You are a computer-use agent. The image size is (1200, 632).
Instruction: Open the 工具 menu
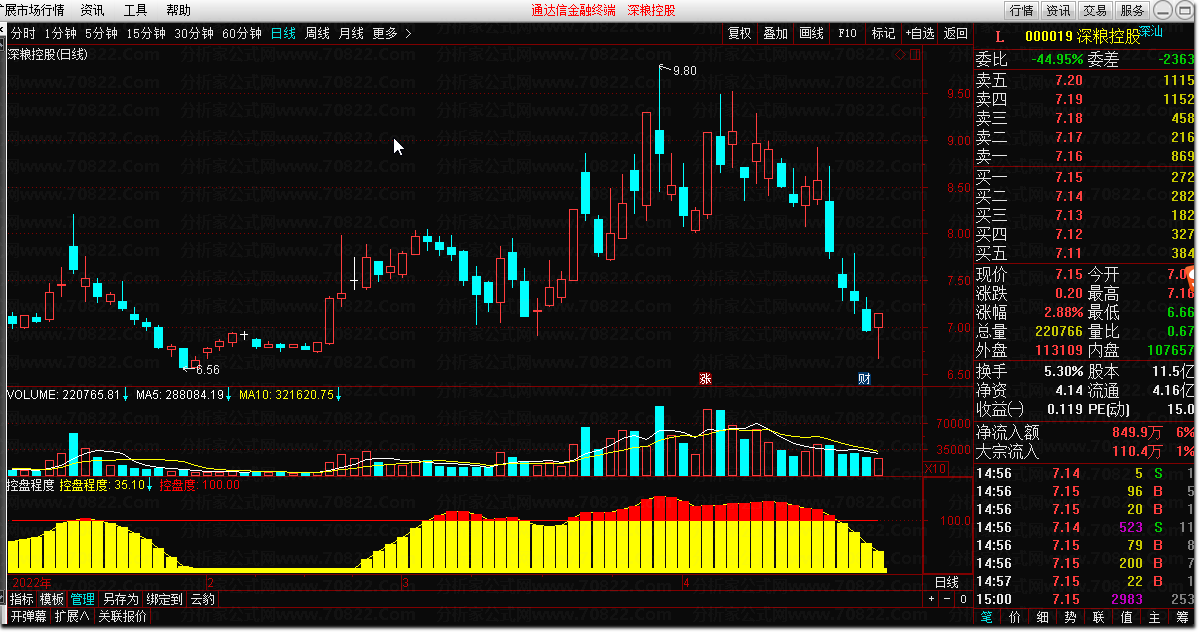pos(135,10)
